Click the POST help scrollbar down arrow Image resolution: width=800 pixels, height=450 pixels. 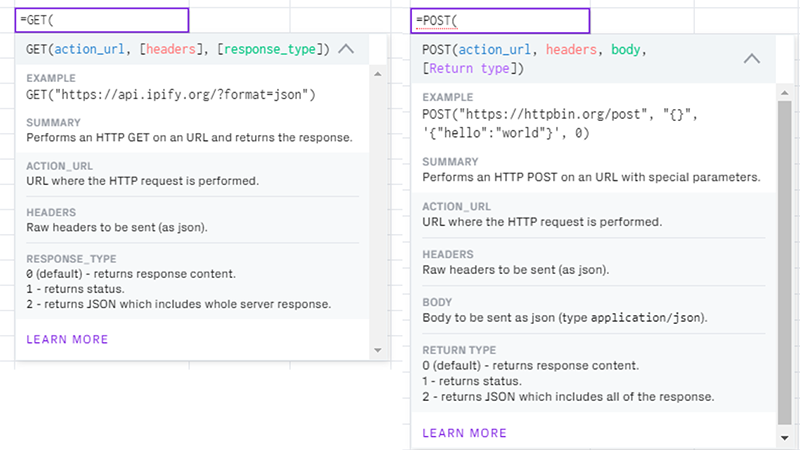click(785, 438)
